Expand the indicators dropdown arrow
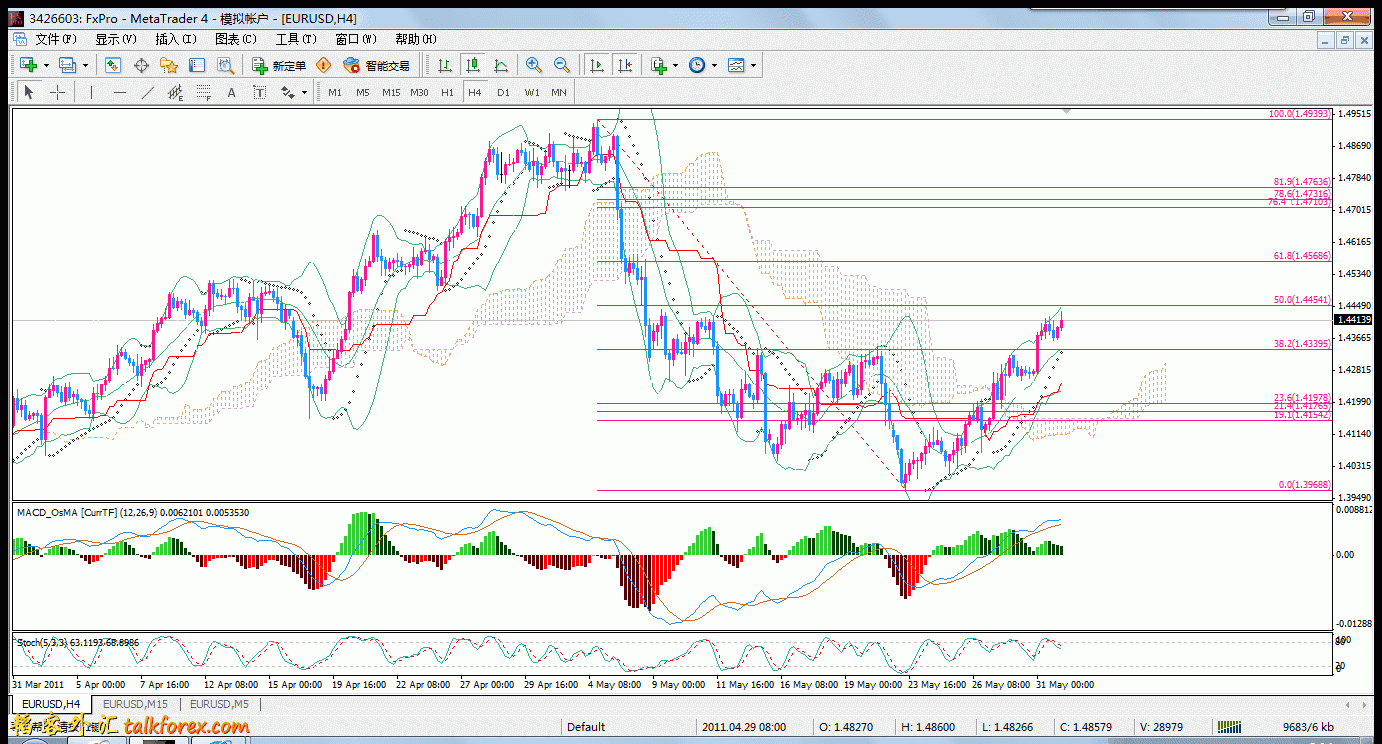The width and height of the screenshot is (1382, 744). 675,65
